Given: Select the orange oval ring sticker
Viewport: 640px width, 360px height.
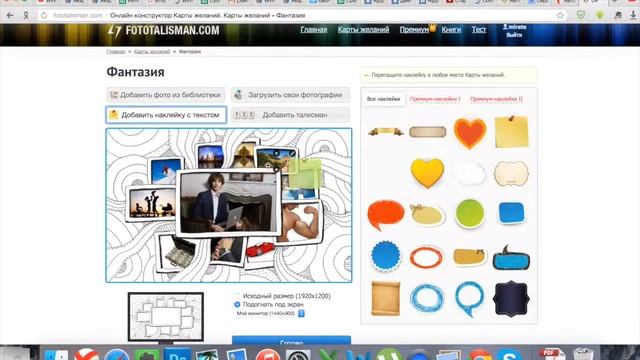Looking at the screenshot, I should (x=427, y=257).
